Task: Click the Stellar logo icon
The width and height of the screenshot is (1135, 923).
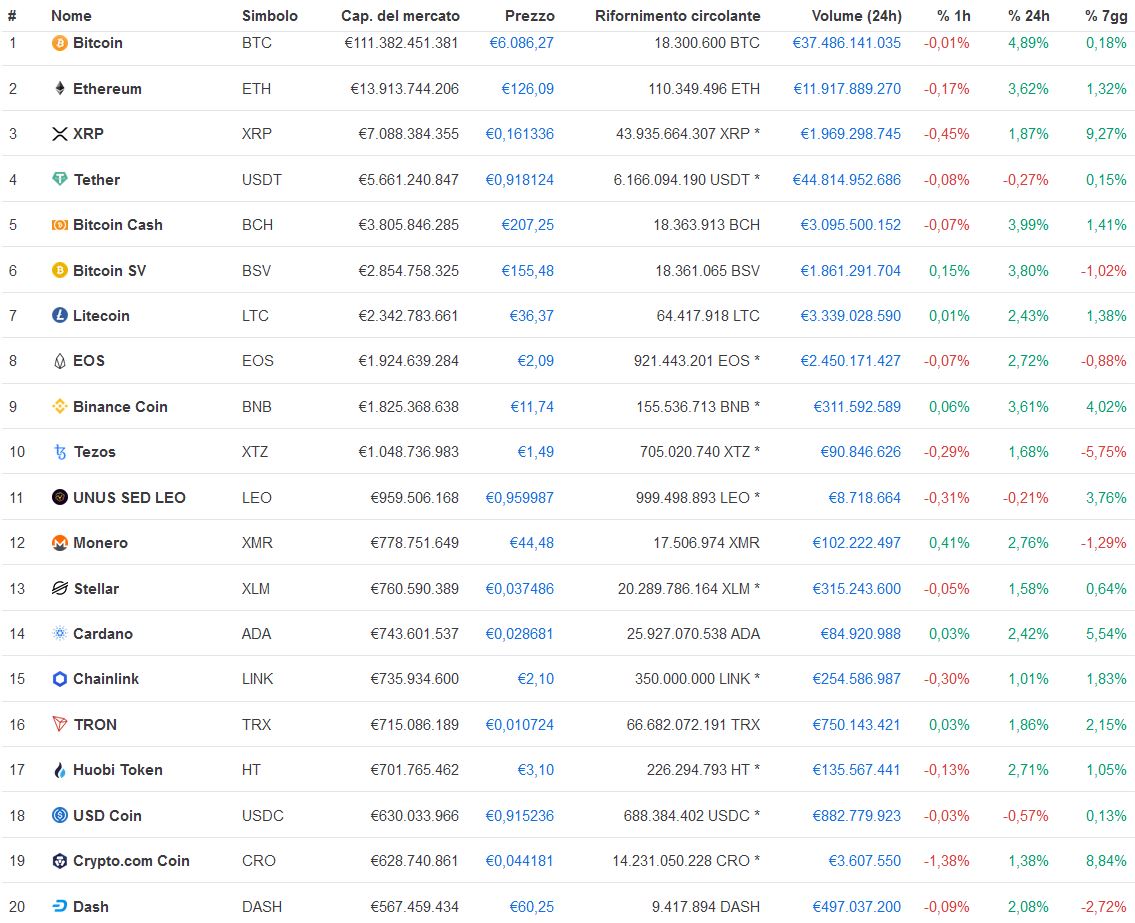Action: [x=59, y=589]
